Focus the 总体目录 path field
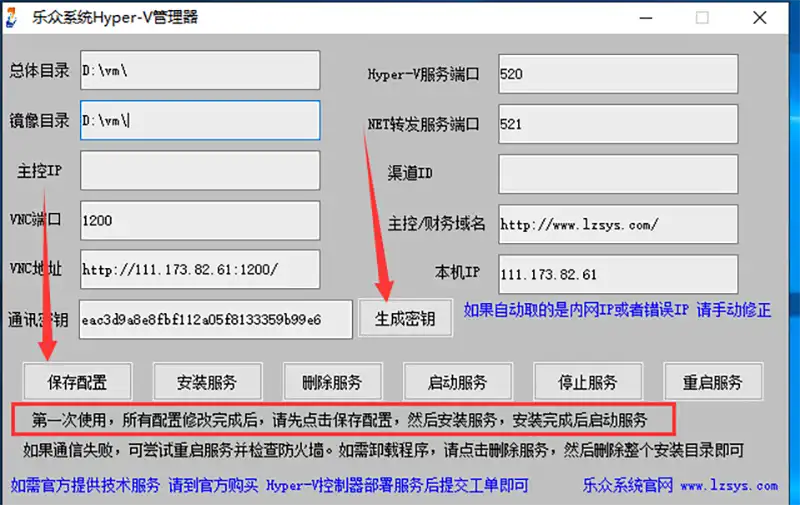 pyautogui.click(x=200, y=71)
